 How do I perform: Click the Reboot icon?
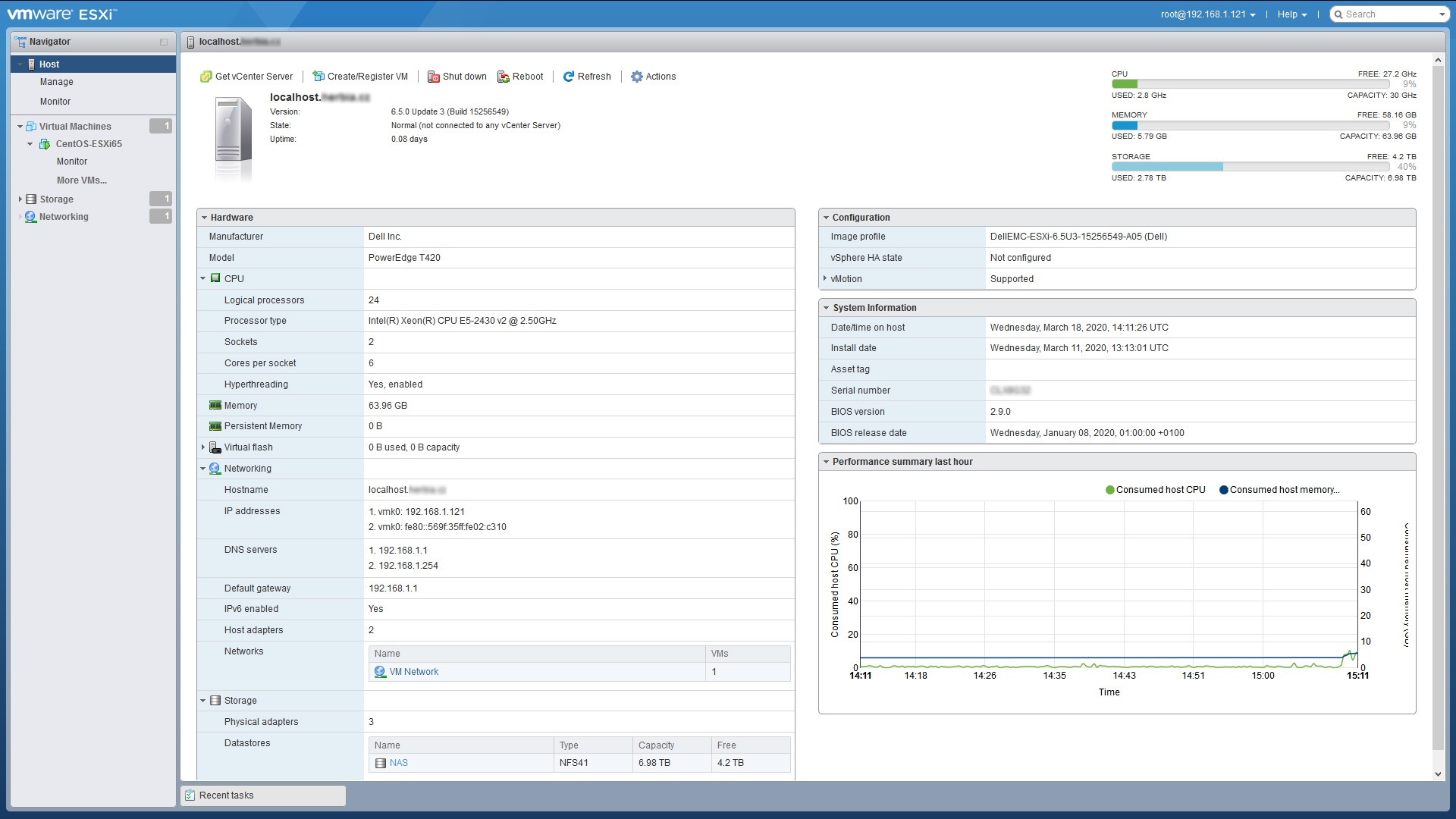pos(504,77)
